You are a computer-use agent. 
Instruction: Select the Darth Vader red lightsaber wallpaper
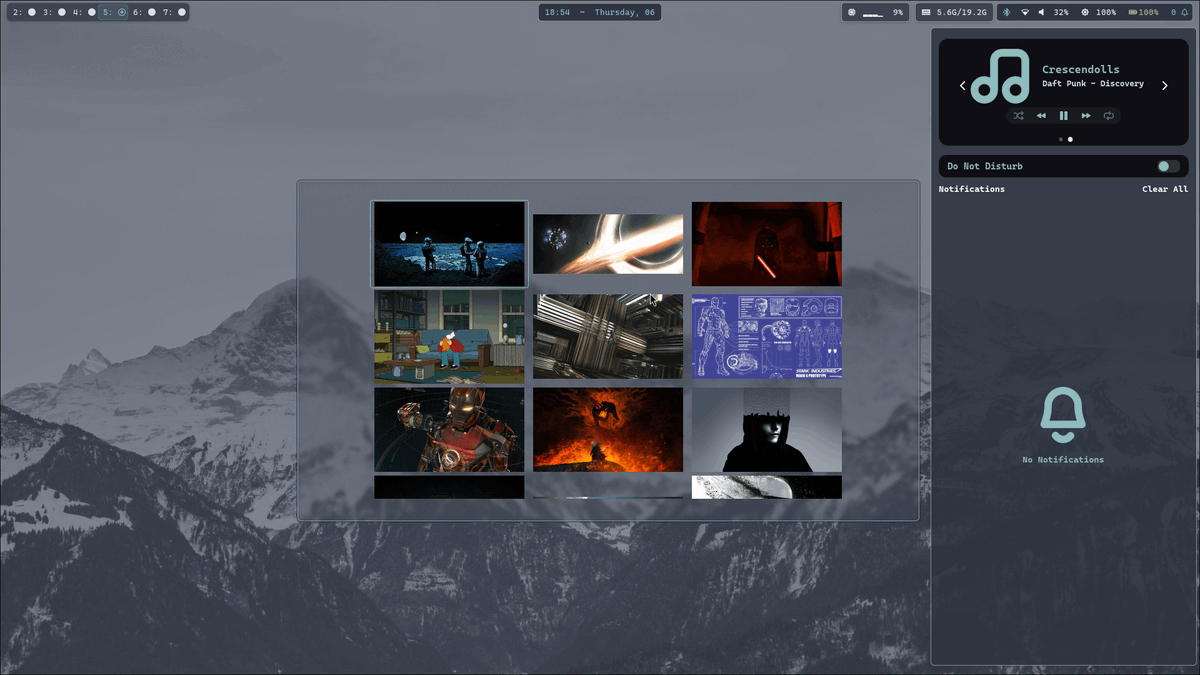coord(767,244)
